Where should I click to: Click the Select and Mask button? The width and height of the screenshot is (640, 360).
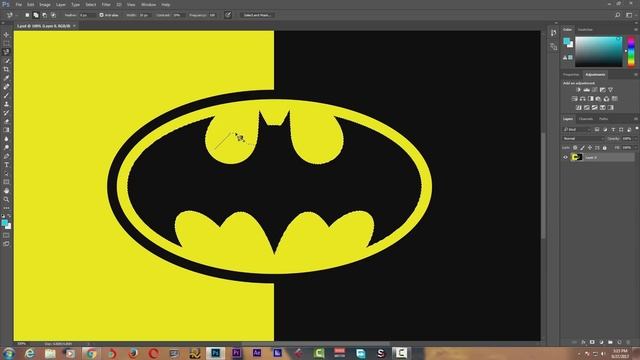[x=257, y=15]
